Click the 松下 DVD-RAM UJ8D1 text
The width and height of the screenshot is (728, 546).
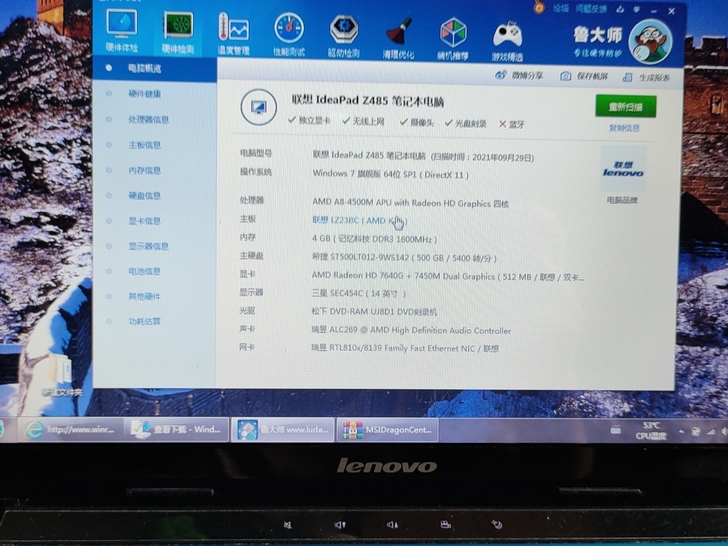click(x=374, y=312)
